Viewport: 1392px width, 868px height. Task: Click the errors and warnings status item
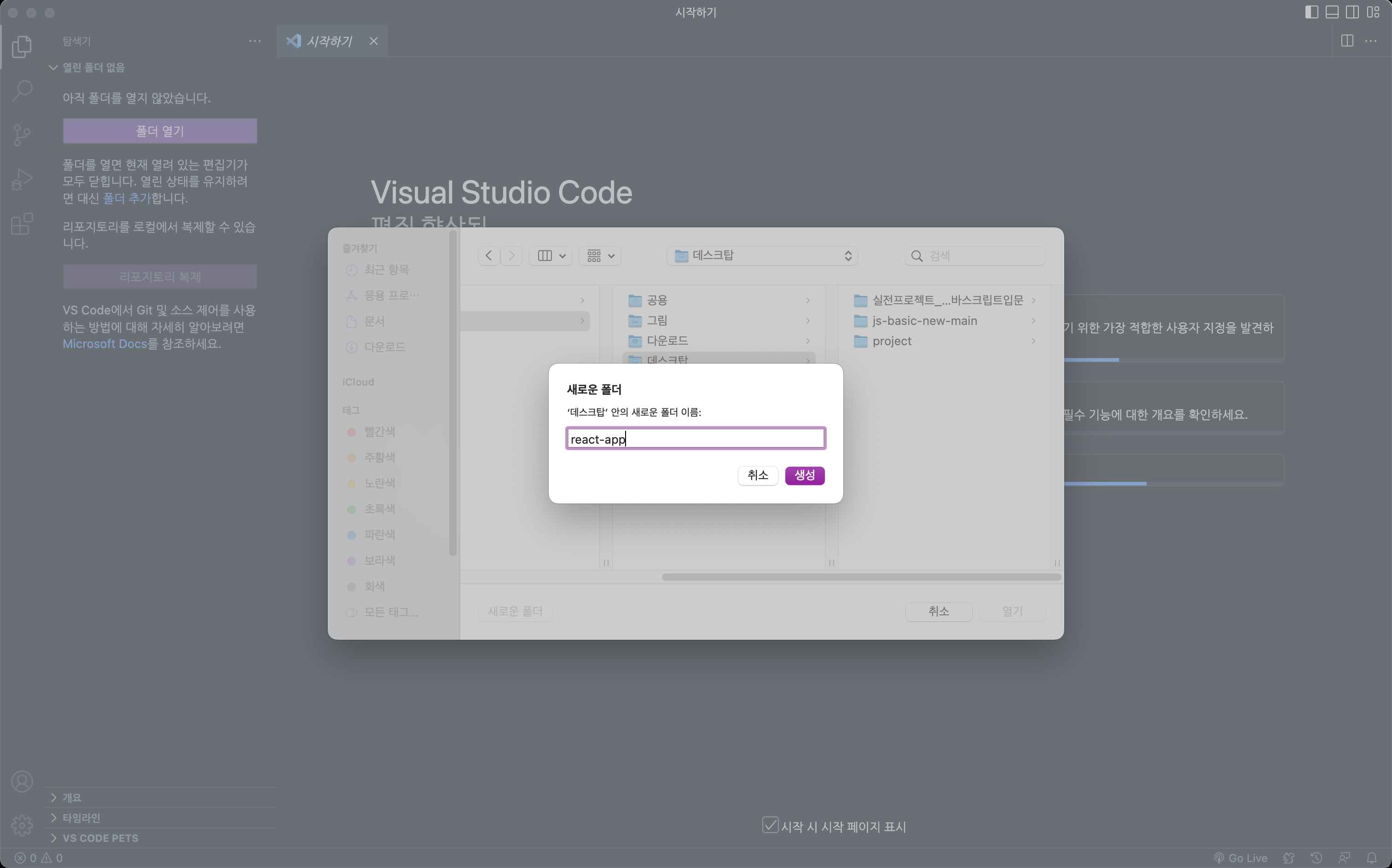coord(39,858)
